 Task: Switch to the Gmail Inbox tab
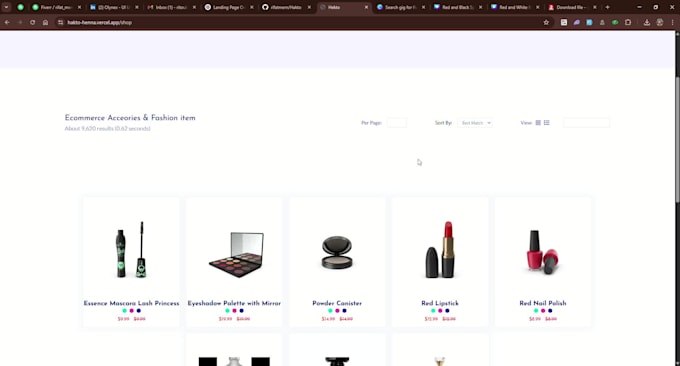(171, 7)
